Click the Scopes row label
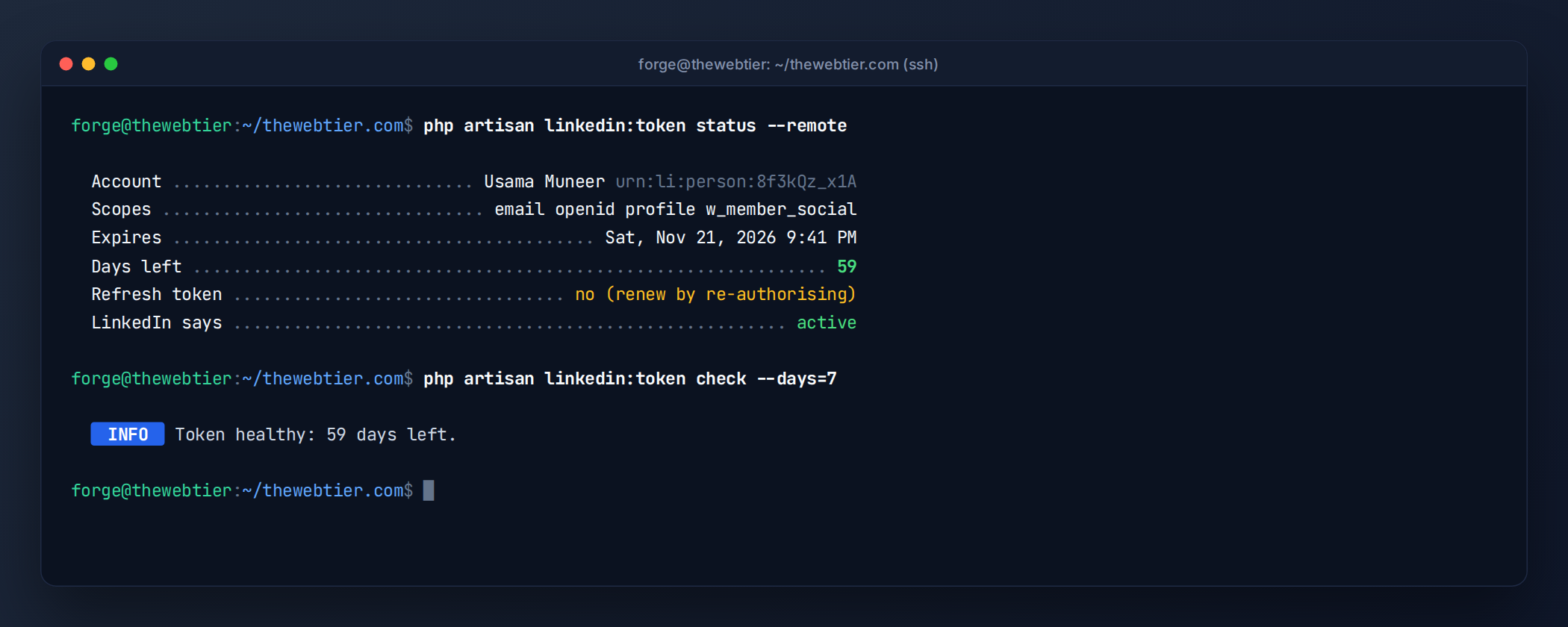1568x627 pixels. [121, 210]
